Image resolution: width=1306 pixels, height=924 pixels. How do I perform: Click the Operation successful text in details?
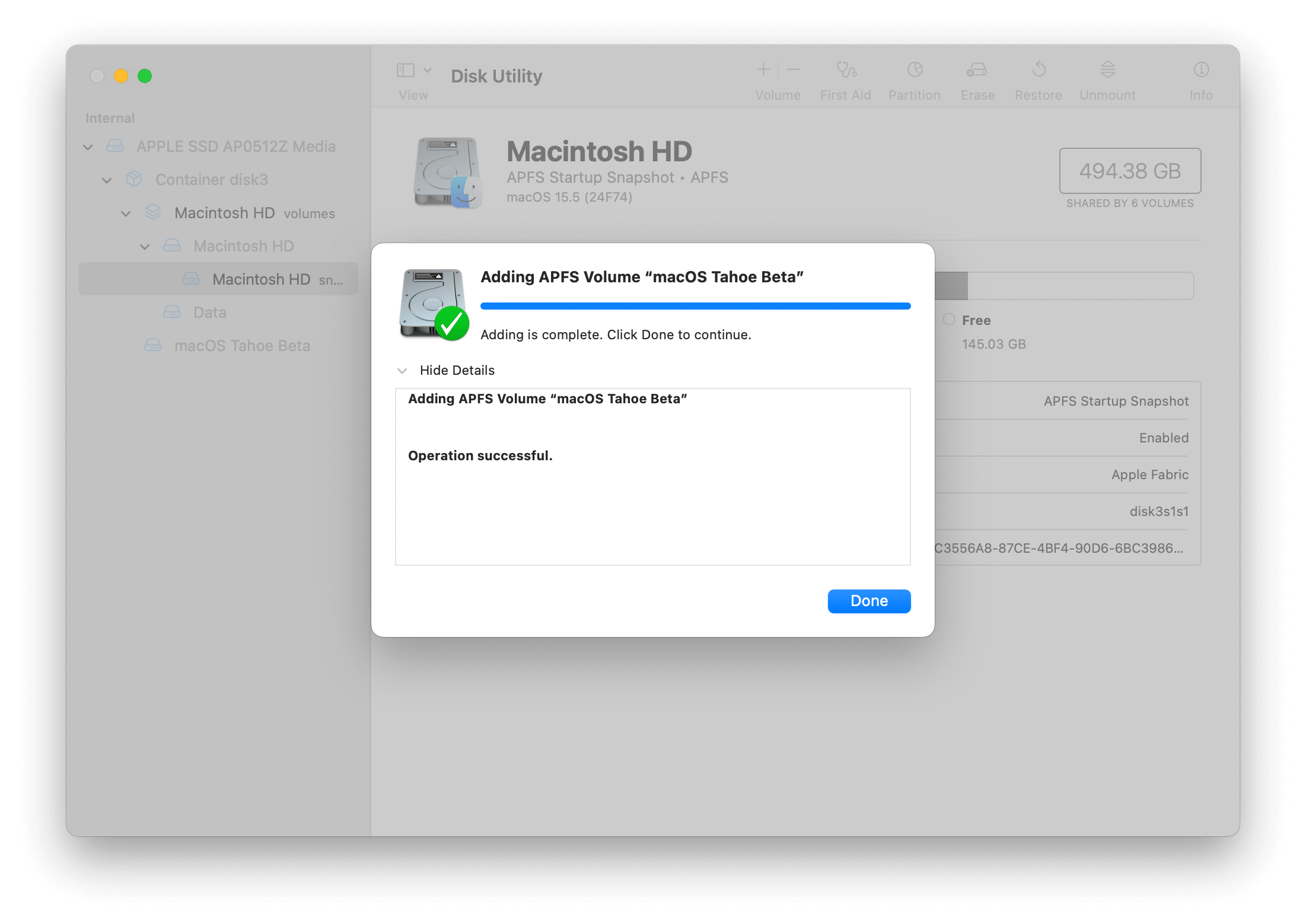(480, 455)
